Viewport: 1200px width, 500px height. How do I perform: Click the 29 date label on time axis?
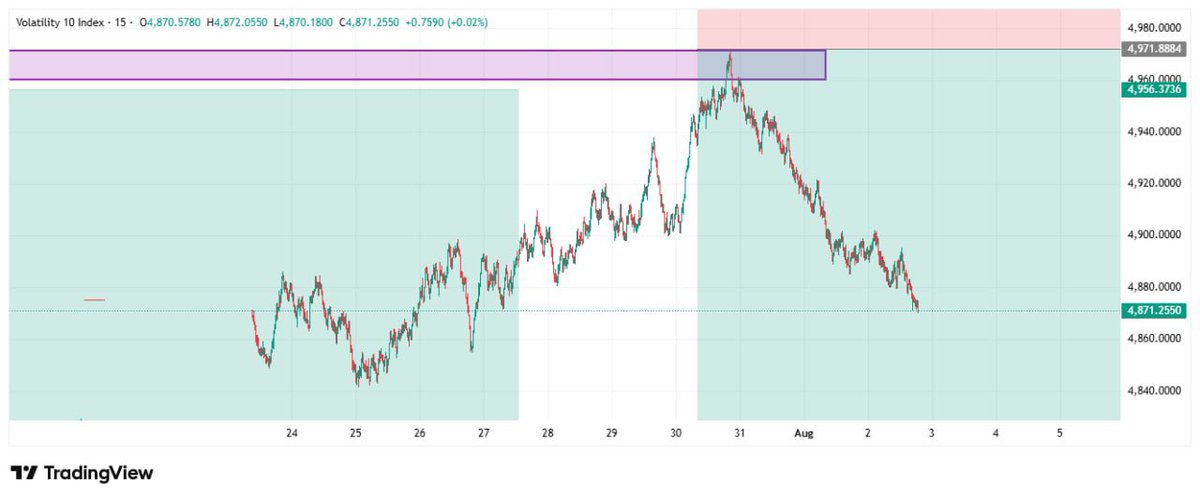tap(612, 433)
